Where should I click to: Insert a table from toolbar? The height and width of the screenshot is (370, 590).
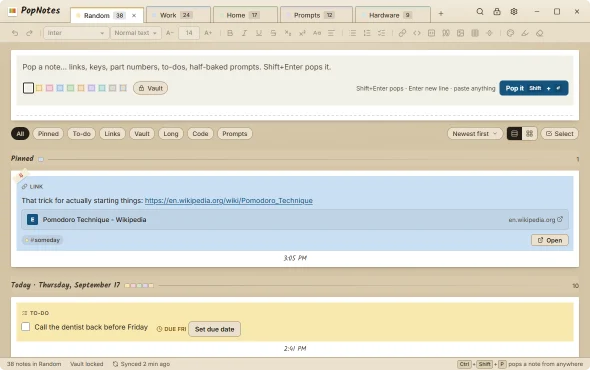(475, 33)
